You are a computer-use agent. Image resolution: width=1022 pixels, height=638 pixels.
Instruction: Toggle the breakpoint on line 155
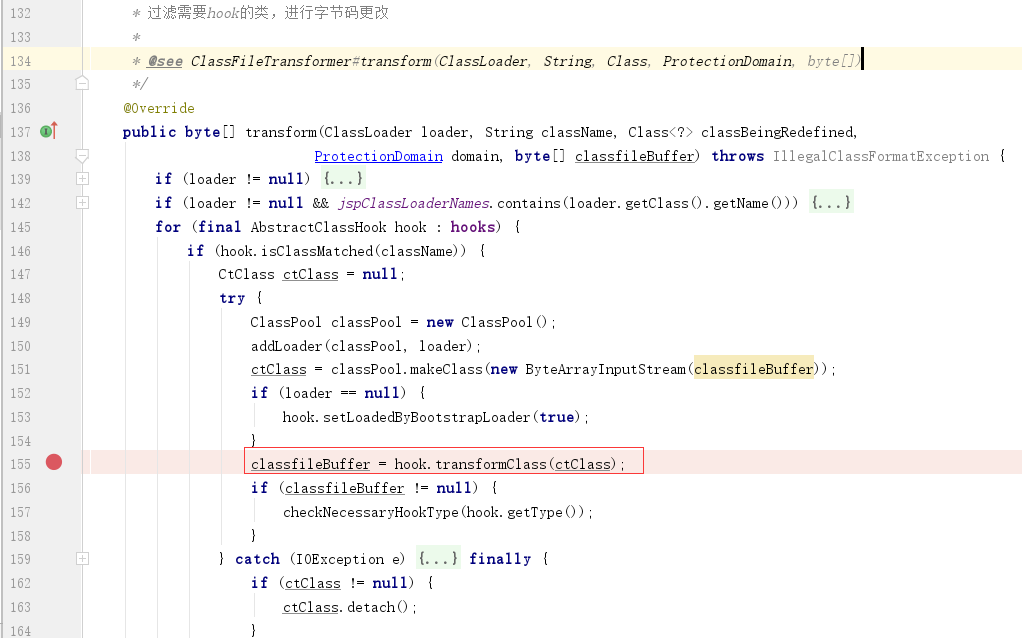(x=54, y=462)
